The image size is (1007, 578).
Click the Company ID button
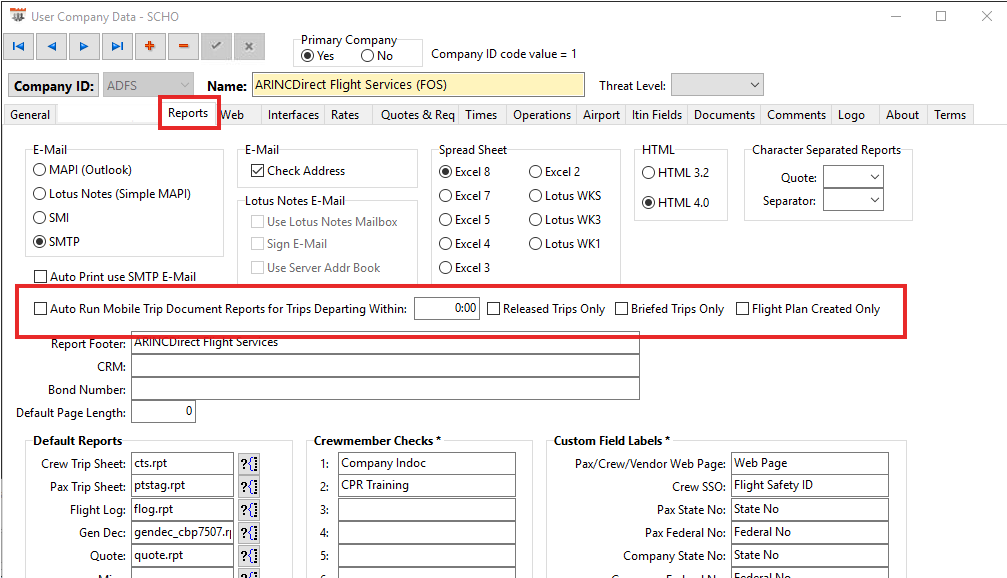tap(53, 85)
